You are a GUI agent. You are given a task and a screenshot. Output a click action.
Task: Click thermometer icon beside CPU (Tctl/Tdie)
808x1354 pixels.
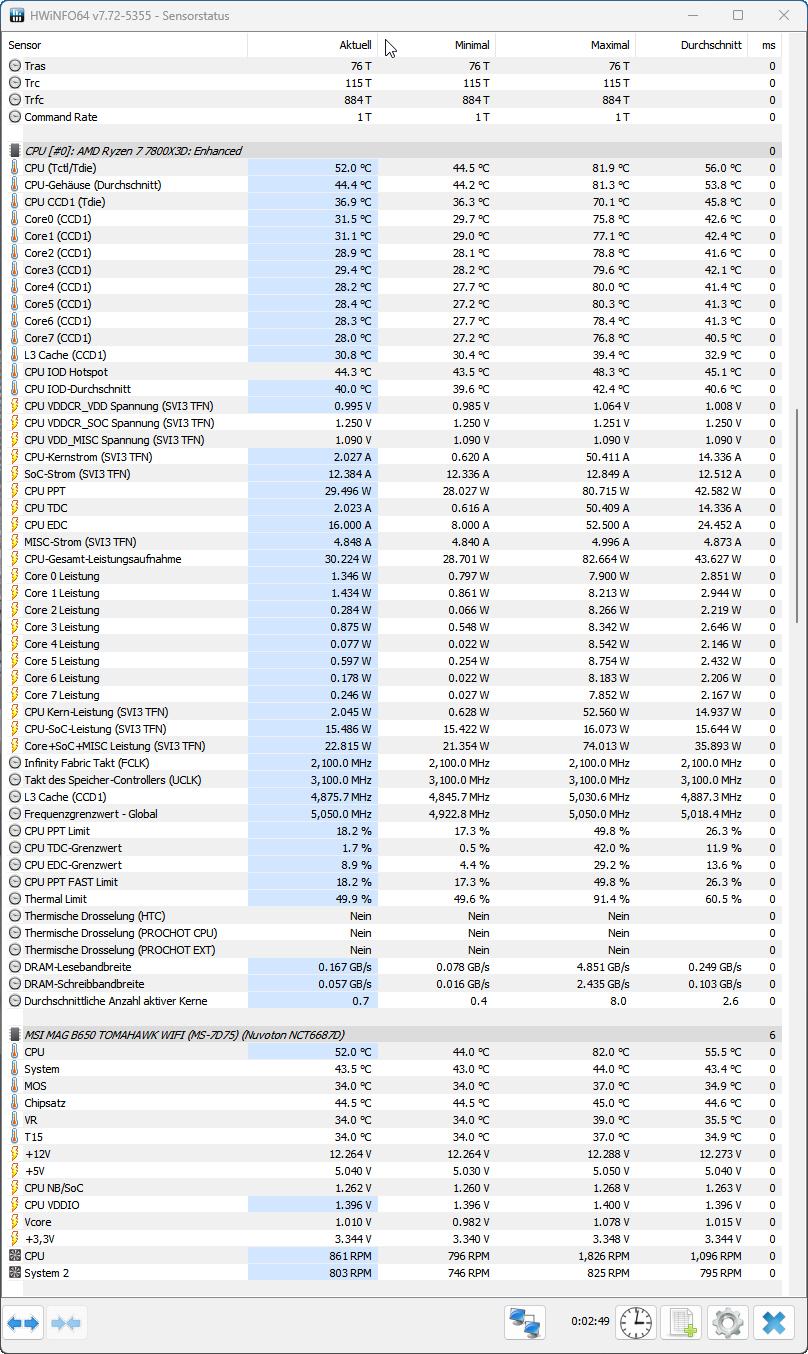click(15, 168)
